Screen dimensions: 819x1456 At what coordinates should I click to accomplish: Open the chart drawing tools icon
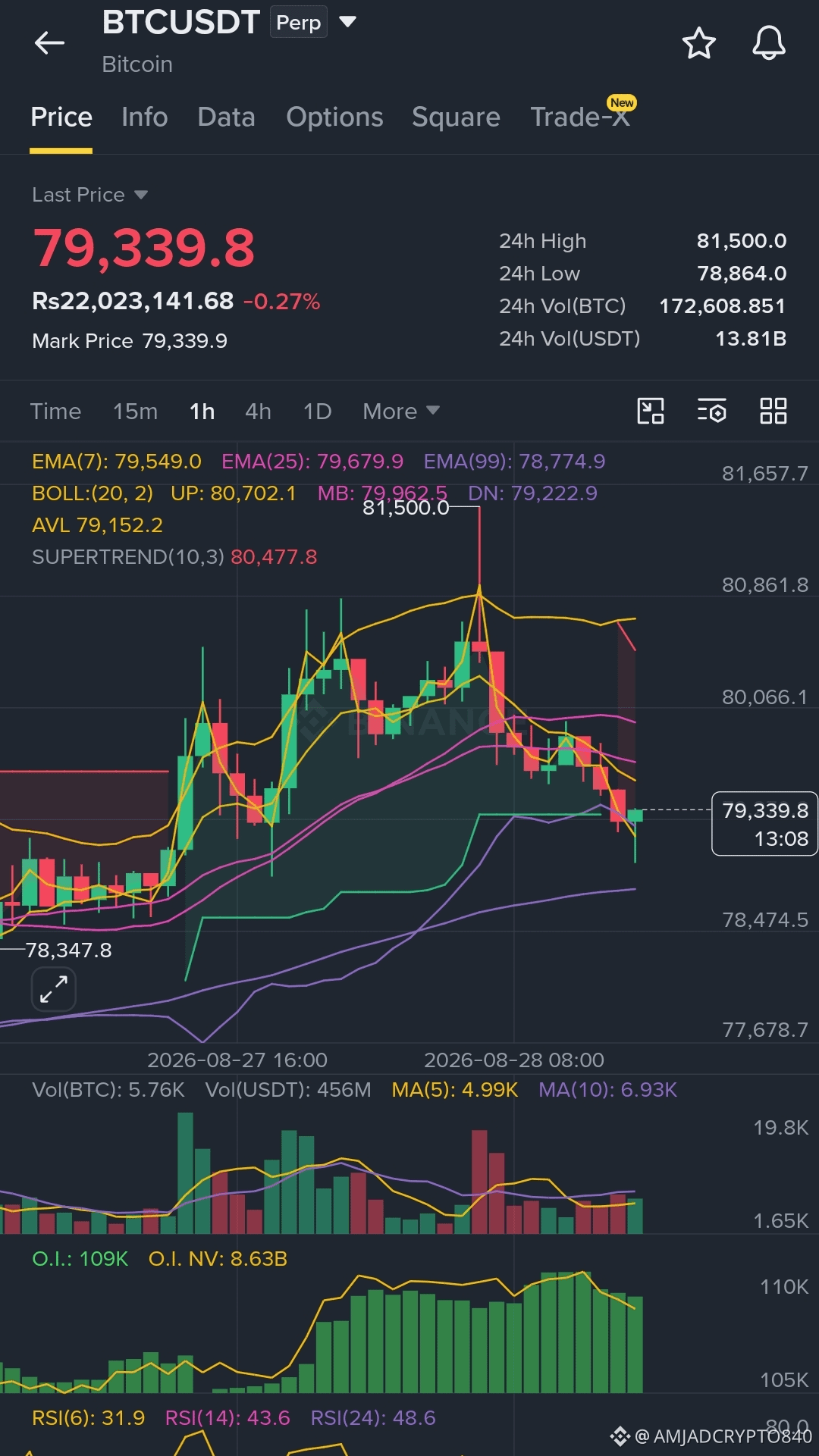pyautogui.click(x=651, y=411)
